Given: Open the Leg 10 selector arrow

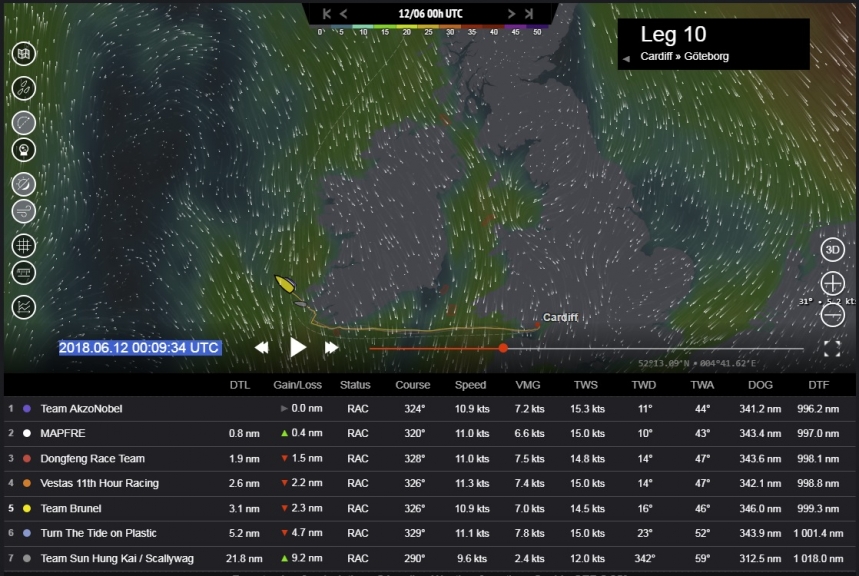Looking at the screenshot, I should click(x=626, y=58).
